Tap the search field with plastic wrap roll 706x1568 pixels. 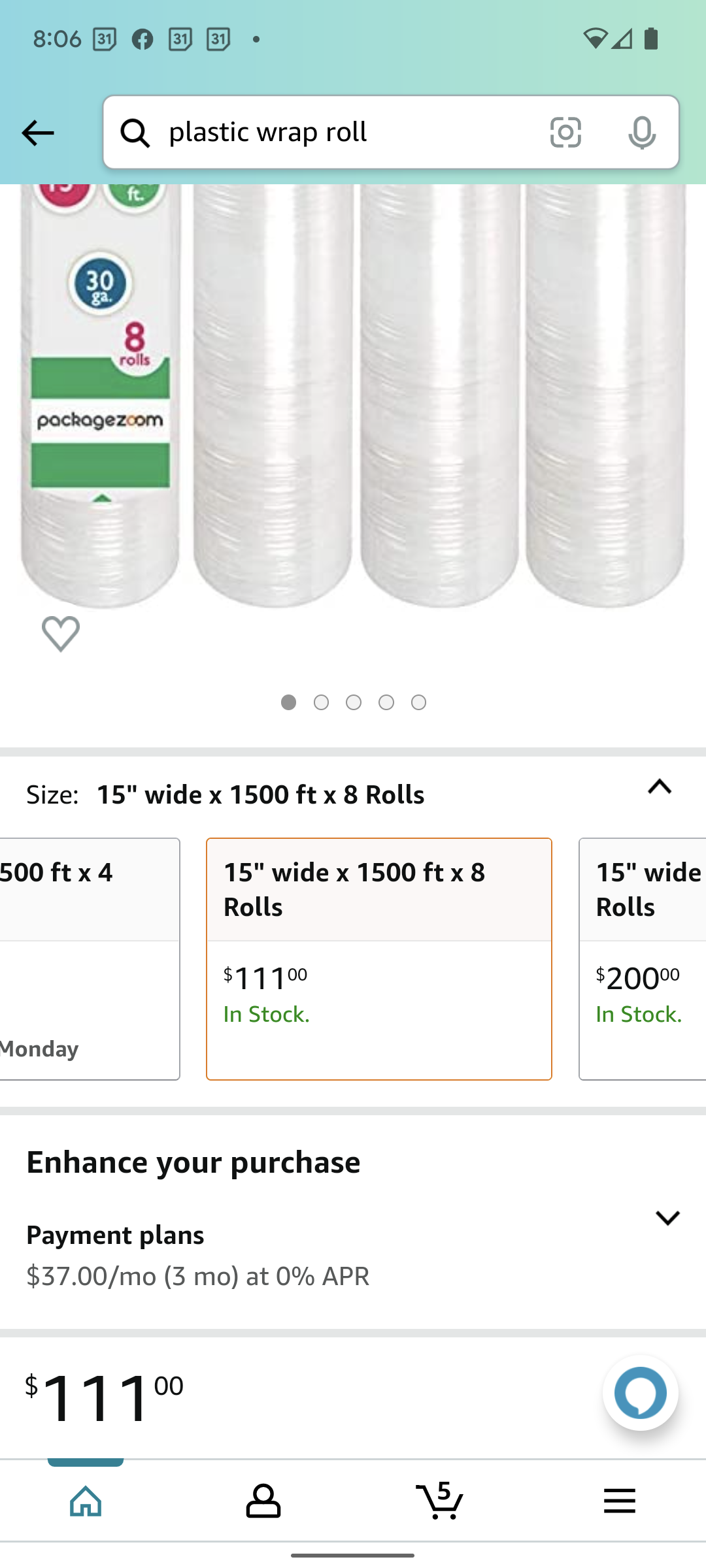[x=346, y=133]
